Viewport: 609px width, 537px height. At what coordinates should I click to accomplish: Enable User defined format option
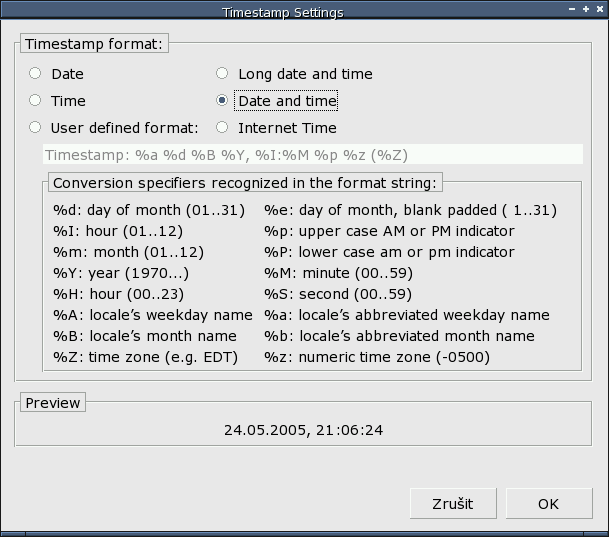[35, 127]
